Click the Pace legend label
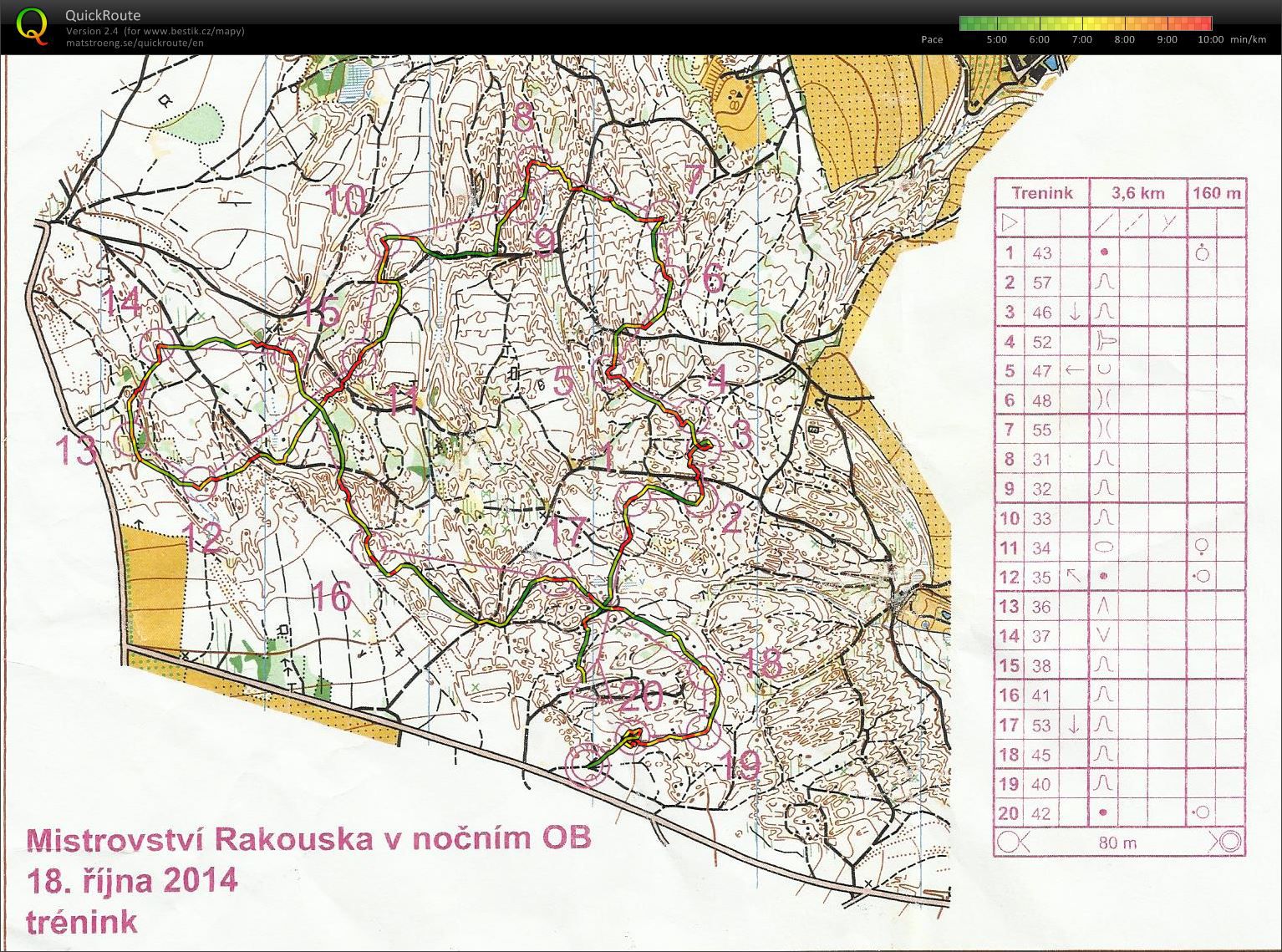This screenshot has width=1282, height=952. pyautogui.click(x=931, y=39)
